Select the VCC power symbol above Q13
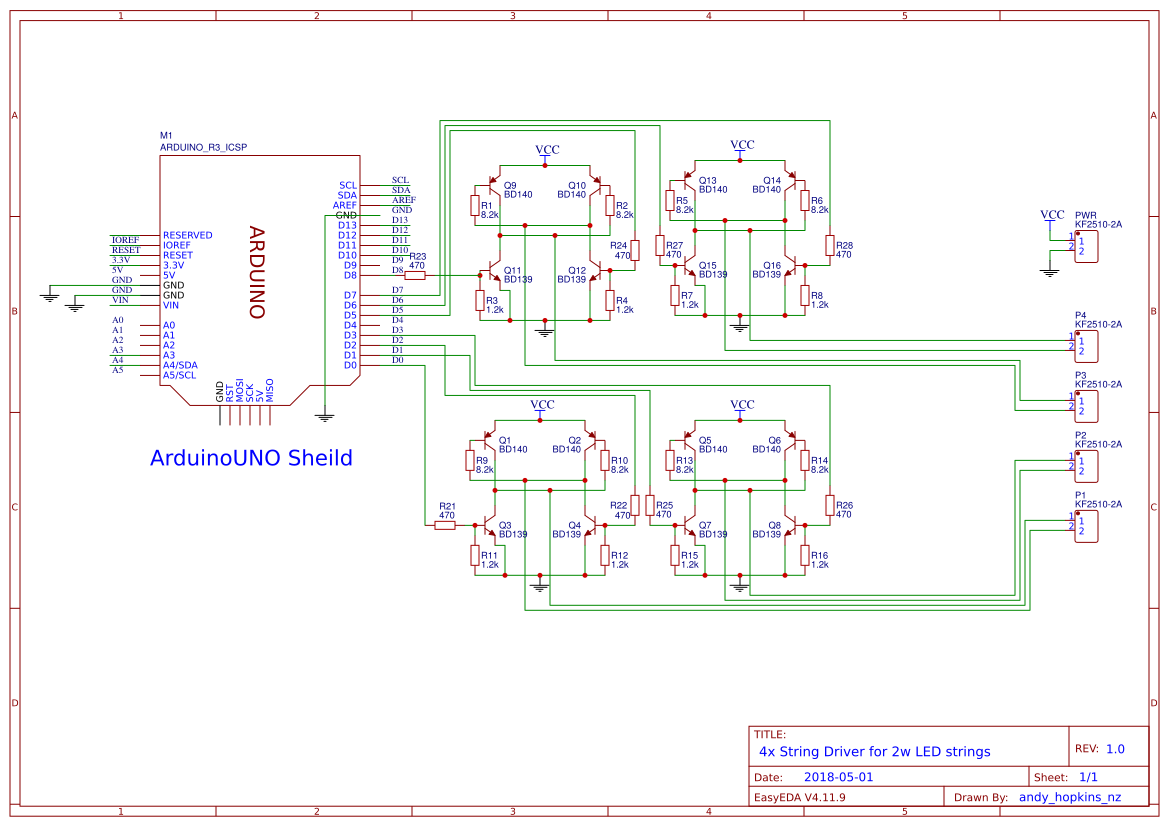This screenshot has width=1169, height=827. click(x=741, y=146)
